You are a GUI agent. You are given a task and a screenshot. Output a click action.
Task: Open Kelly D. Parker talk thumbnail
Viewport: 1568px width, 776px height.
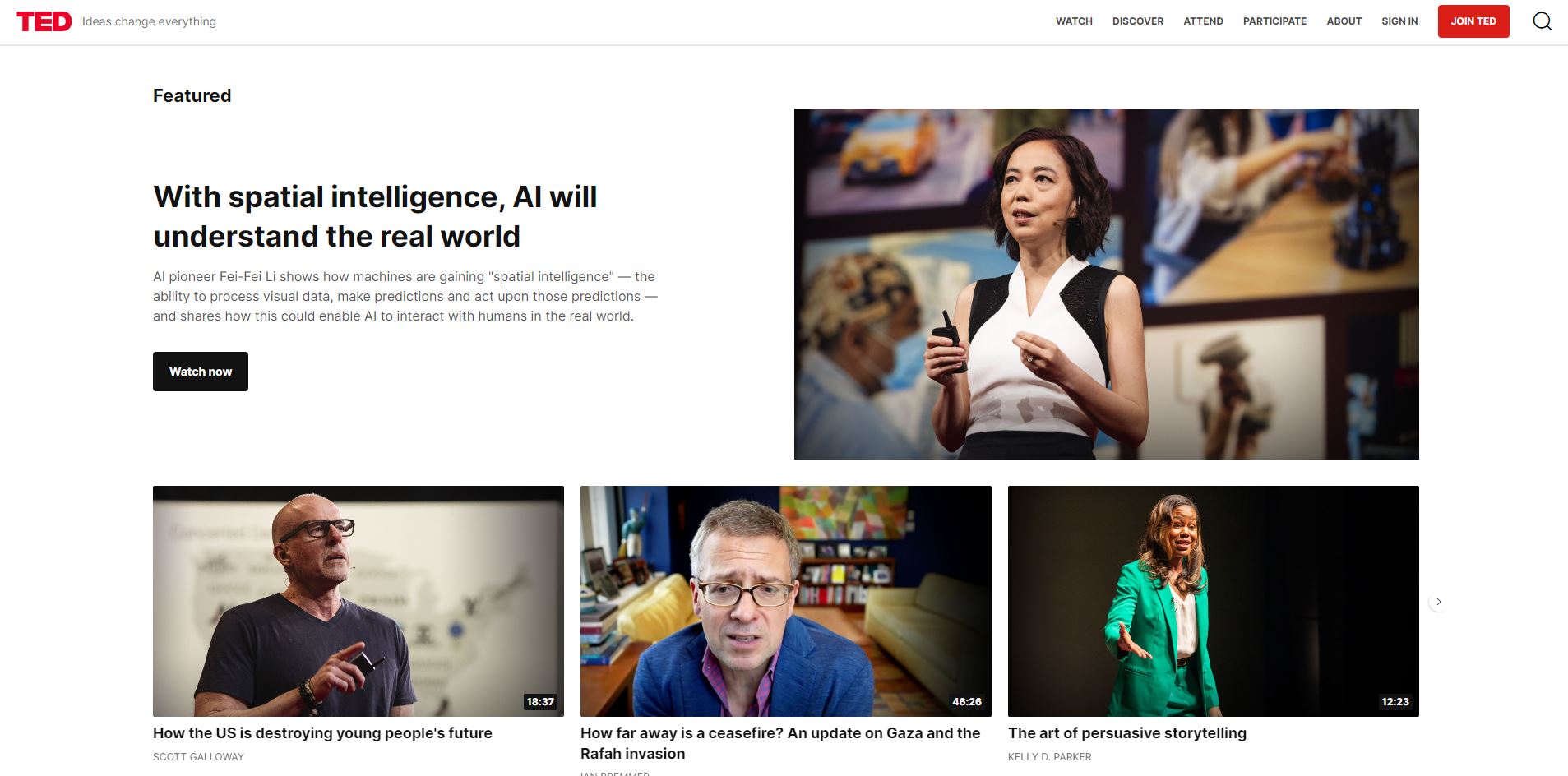tap(1214, 601)
